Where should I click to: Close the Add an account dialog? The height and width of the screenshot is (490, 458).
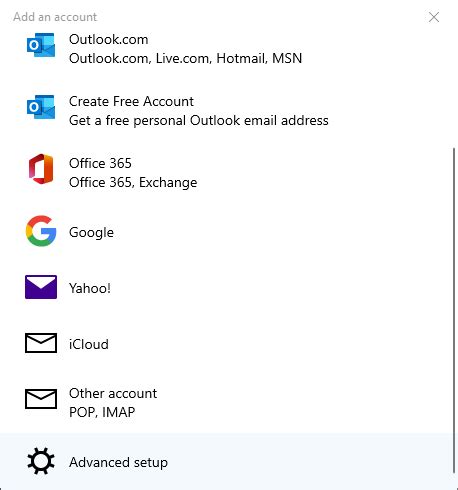[x=434, y=17]
